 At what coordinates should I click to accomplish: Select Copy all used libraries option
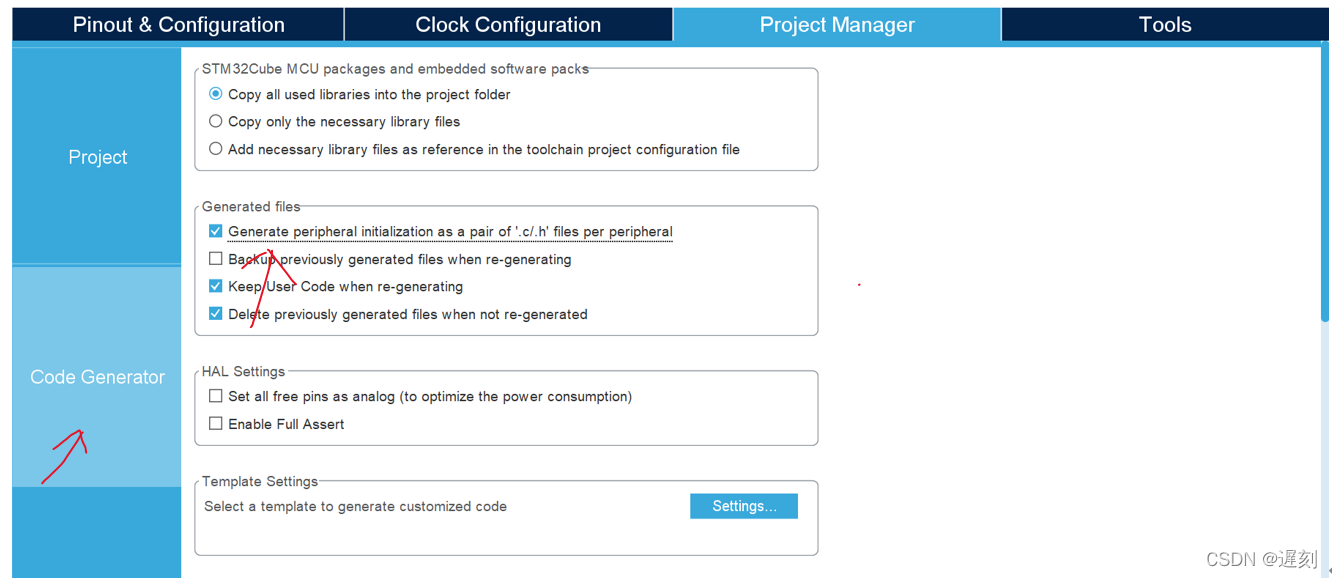215,94
